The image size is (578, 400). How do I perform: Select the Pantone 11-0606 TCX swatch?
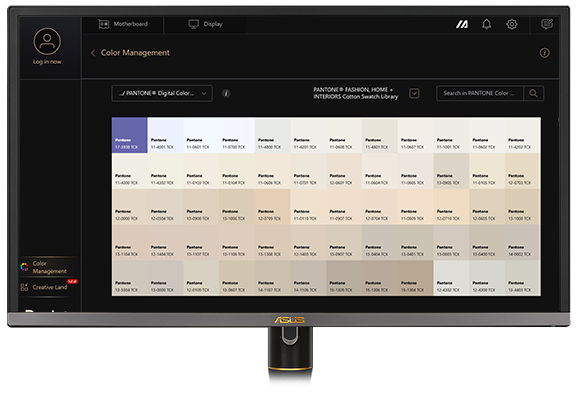coord(272,171)
